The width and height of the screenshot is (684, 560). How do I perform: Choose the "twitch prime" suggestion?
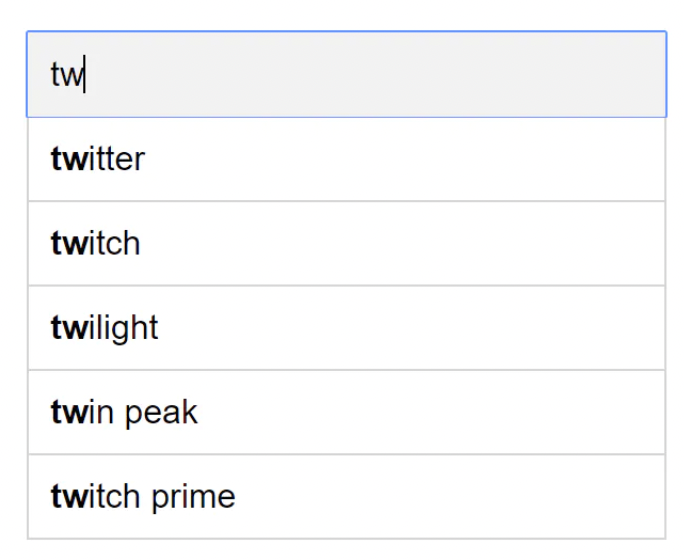[x=143, y=496]
